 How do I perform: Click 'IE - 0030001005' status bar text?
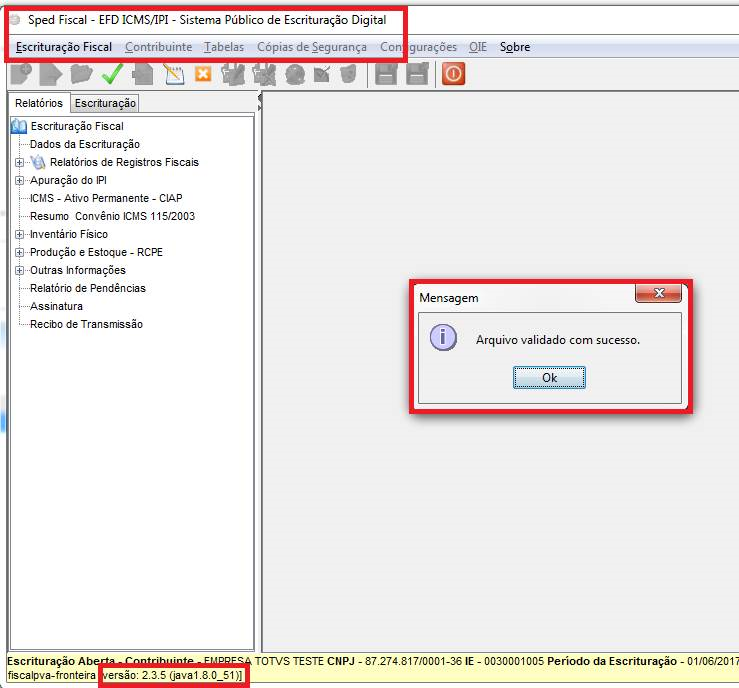tap(504, 661)
